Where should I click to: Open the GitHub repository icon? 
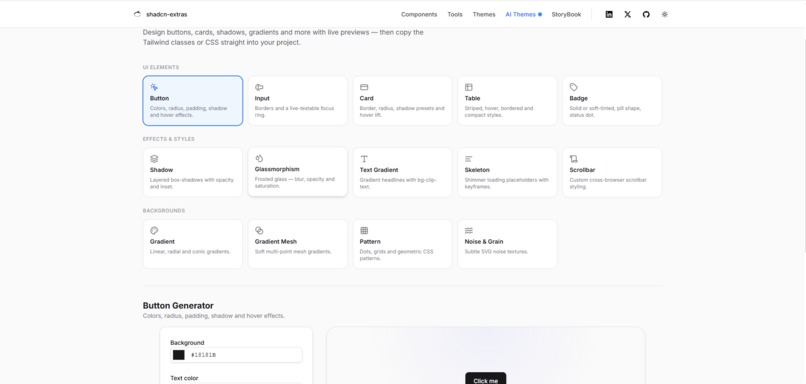click(x=646, y=14)
